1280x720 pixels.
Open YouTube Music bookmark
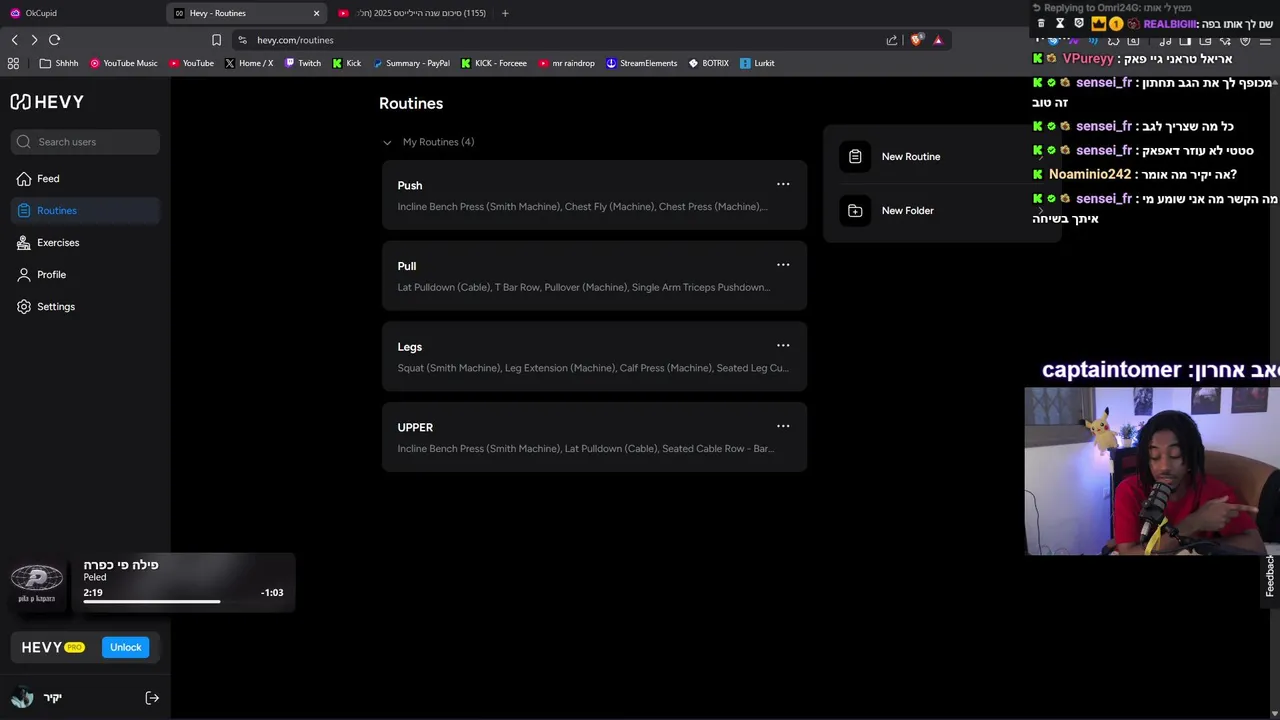[124, 63]
